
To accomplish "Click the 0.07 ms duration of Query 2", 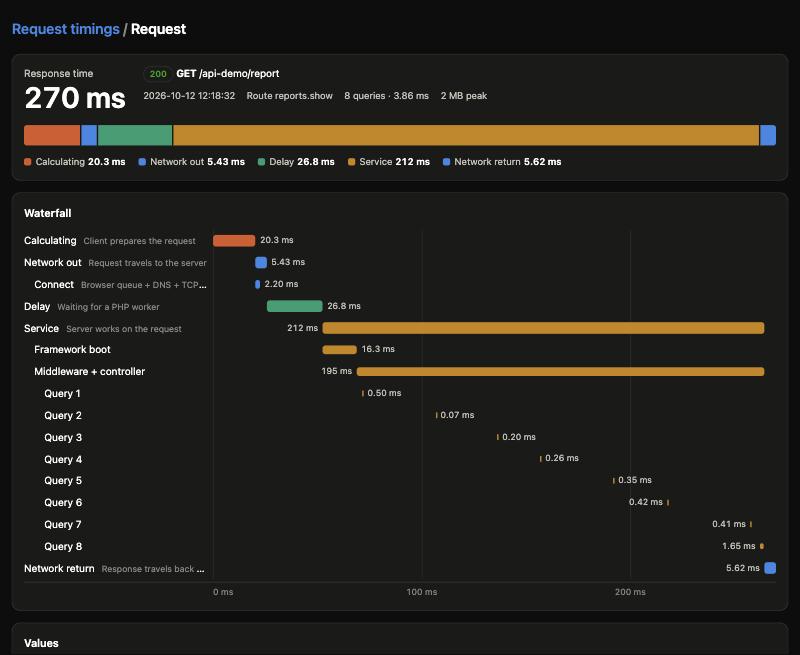I will (x=457, y=415).
